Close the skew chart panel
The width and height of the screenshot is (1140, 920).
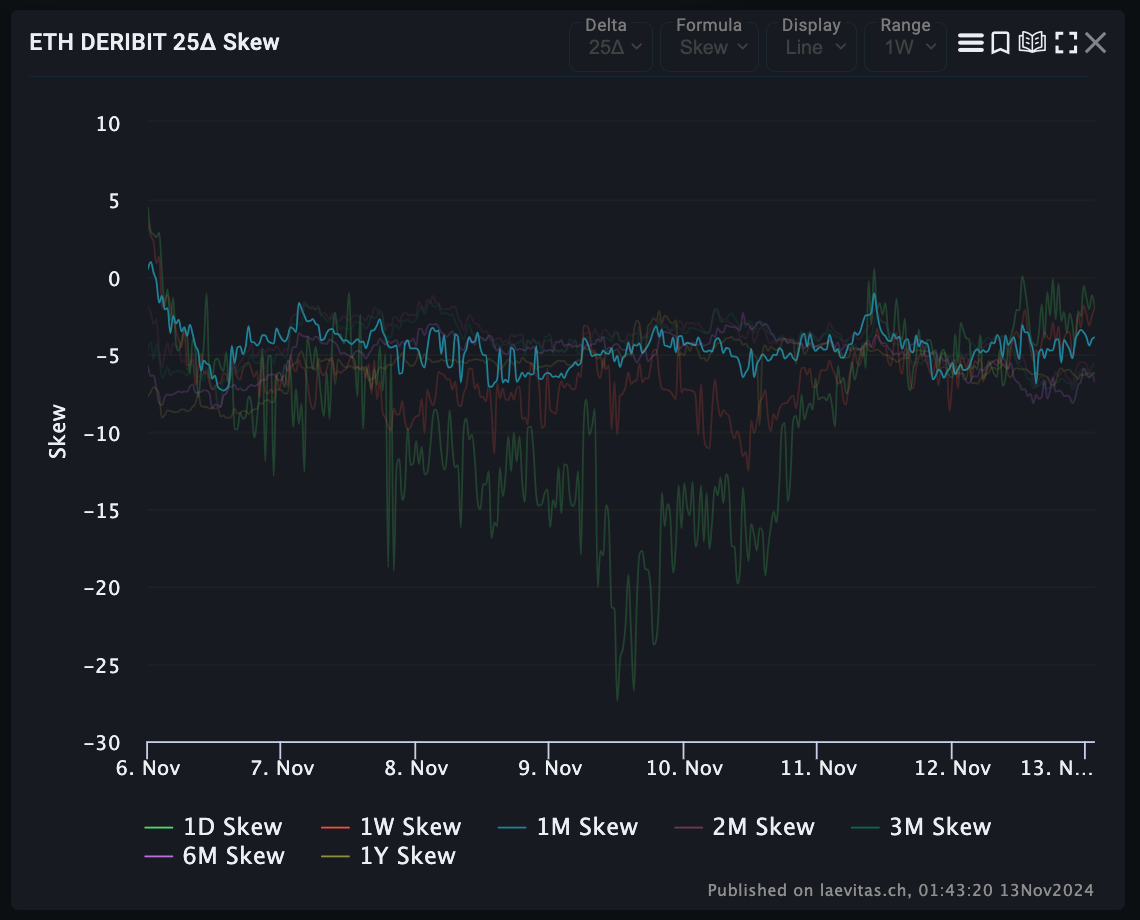tap(1096, 43)
